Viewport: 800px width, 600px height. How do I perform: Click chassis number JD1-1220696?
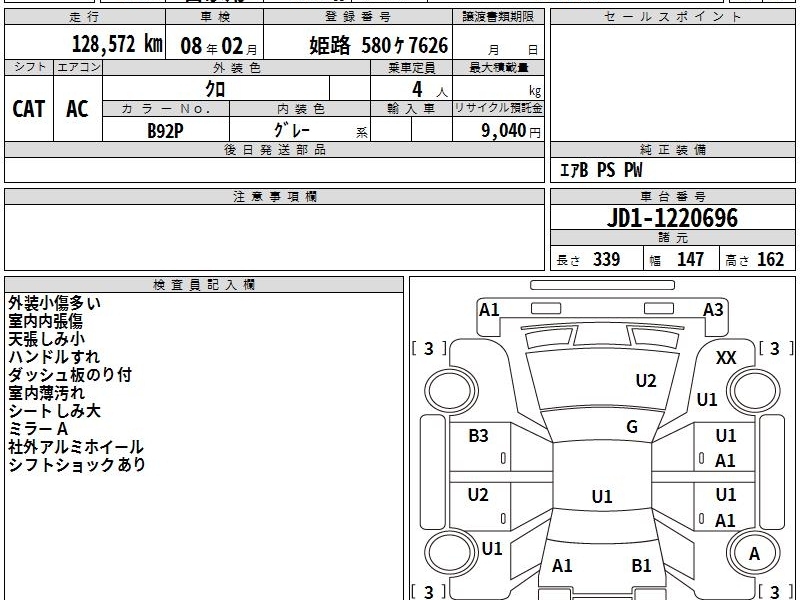(672, 218)
